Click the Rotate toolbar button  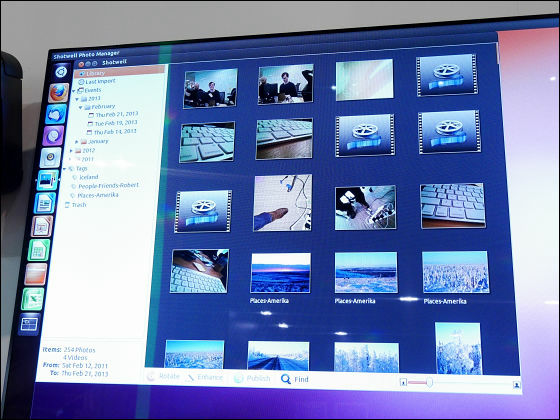point(163,376)
